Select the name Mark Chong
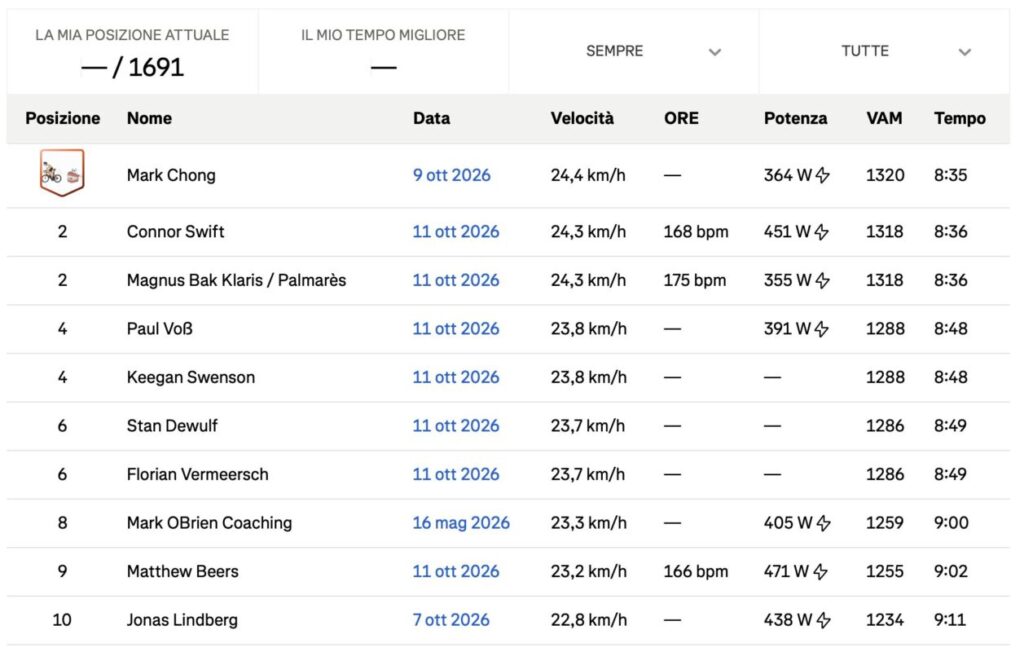Viewport: 1024px width, 652px height. click(x=171, y=175)
